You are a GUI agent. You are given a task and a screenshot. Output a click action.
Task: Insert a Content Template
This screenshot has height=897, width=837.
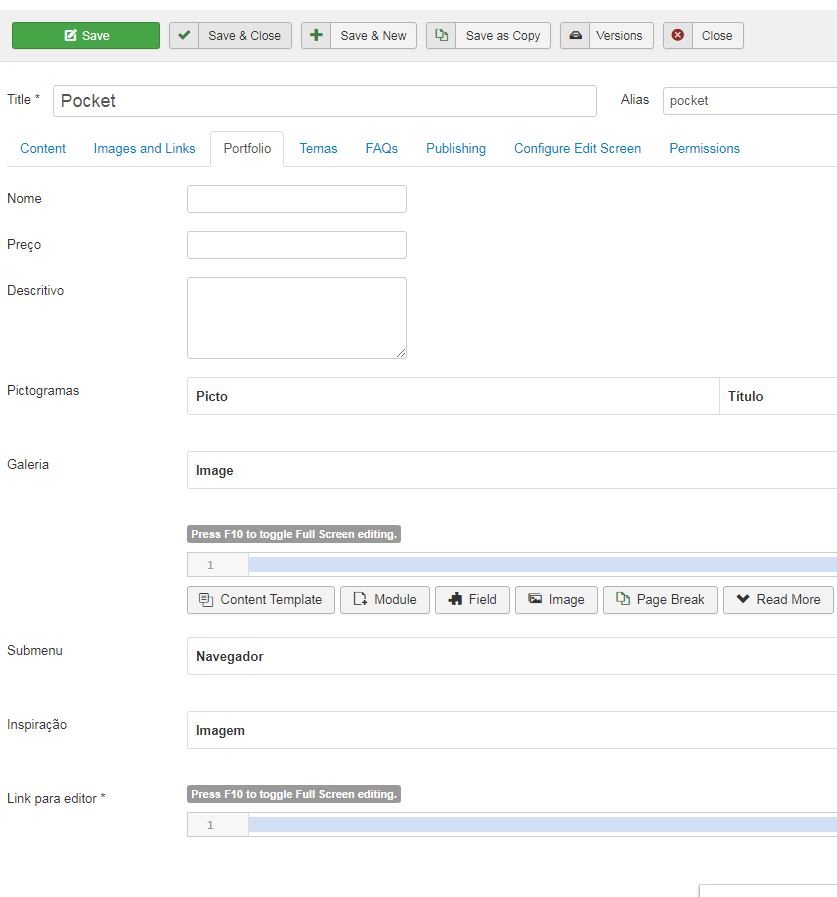click(261, 600)
